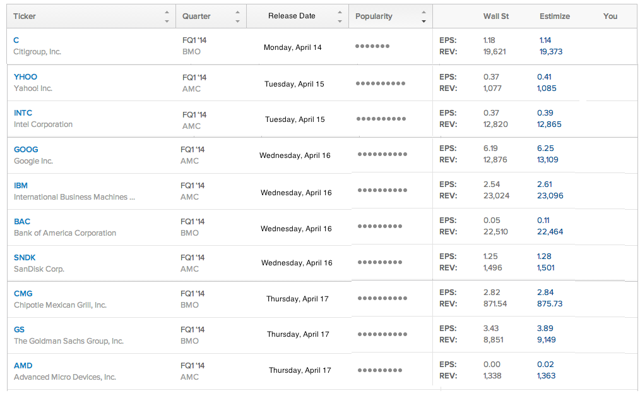The height and width of the screenshot is (393, 640).
Task: Sort table by Ticker column arrows
Action: [x=167, y=16]
